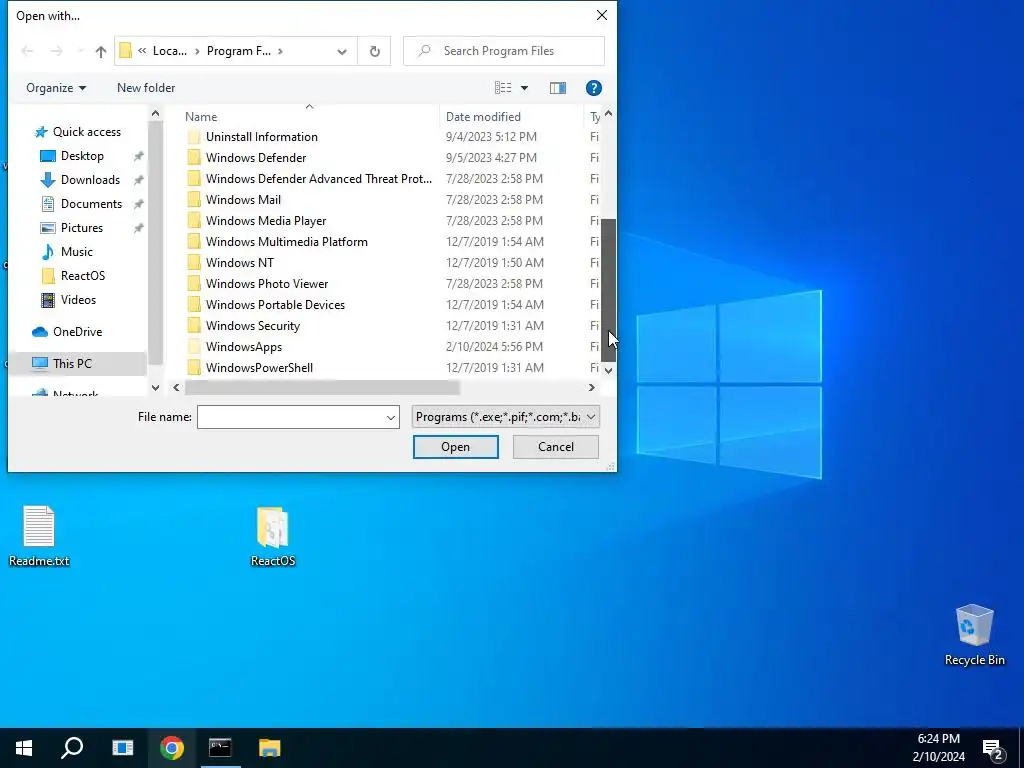
Task: Select the Windows Security folder
Action: [x=252, y=326]
